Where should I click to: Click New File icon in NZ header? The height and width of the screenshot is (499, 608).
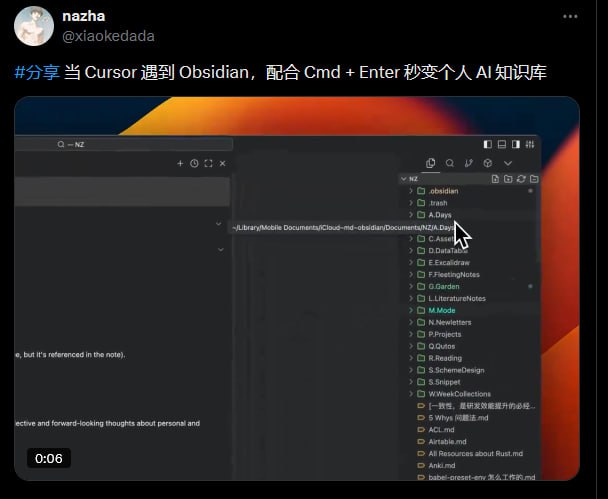496,179
